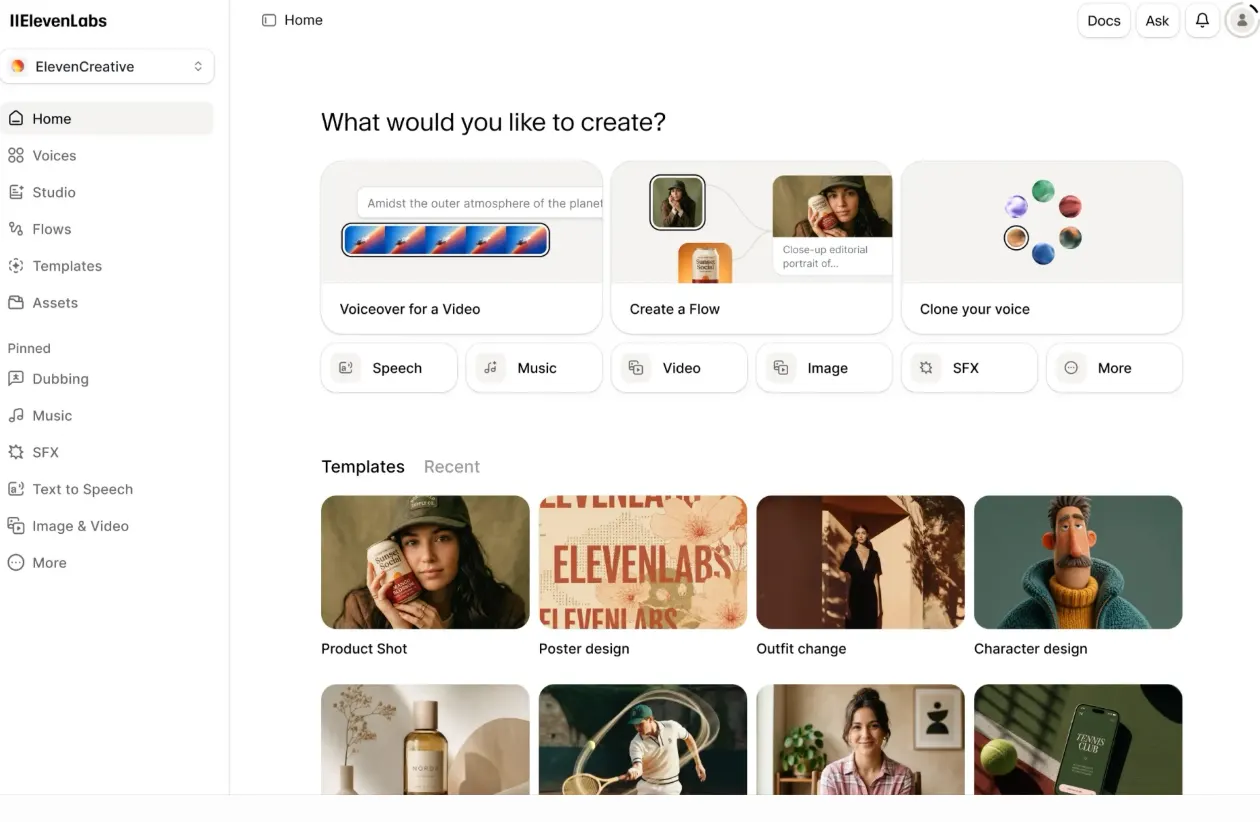This screenshot has width=1260, height=822.
Task: Open notifications bell
Action: click(1202, 21)
